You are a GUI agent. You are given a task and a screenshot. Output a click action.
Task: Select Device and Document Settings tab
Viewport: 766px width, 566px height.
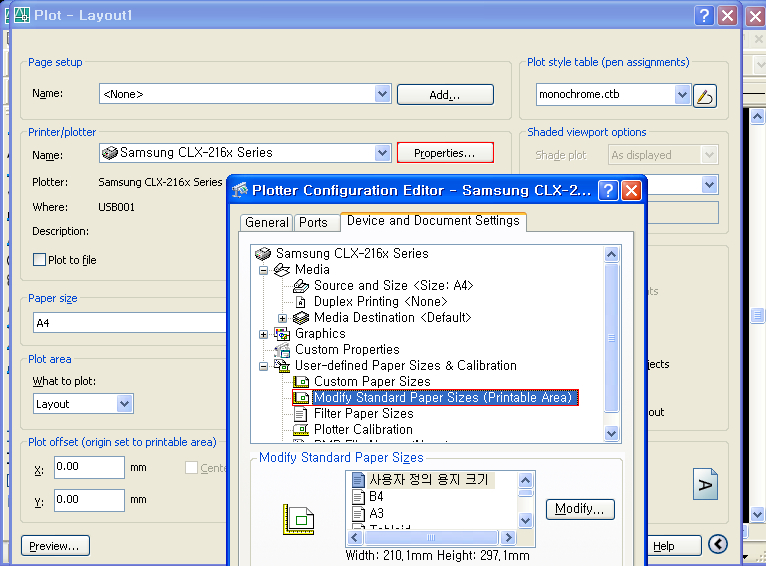point(433,221)
